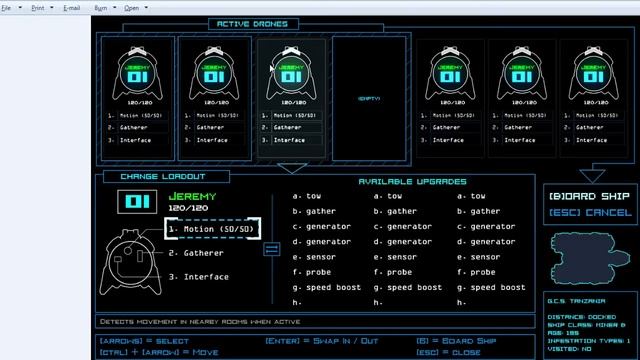Click the 120/120 health value under Jeremy in loadout
This screenshot has width=640, height=360.
pyautogui.click(x=188, y=208)
